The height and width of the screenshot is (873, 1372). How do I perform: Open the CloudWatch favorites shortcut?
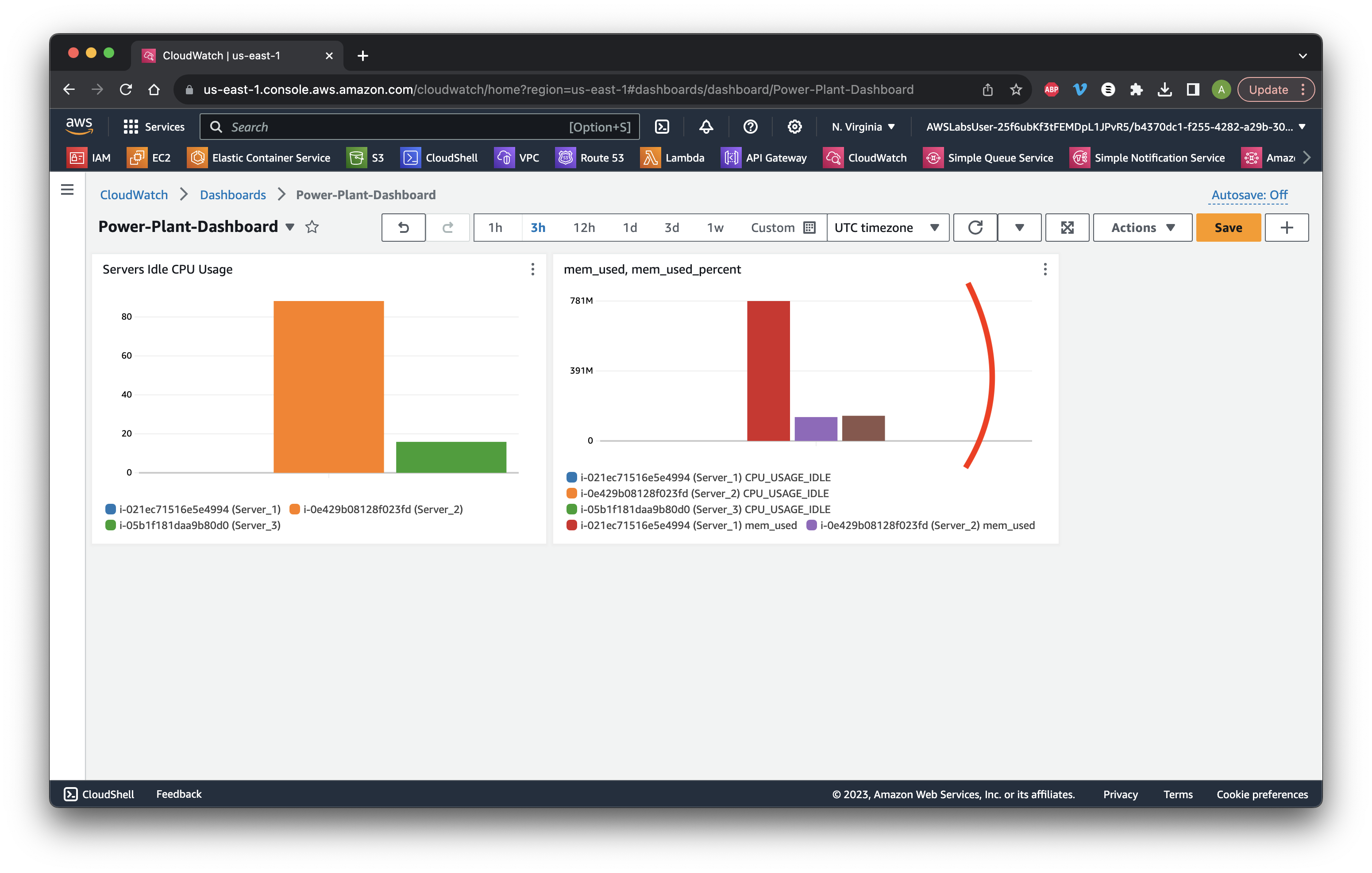pos(865,158)
